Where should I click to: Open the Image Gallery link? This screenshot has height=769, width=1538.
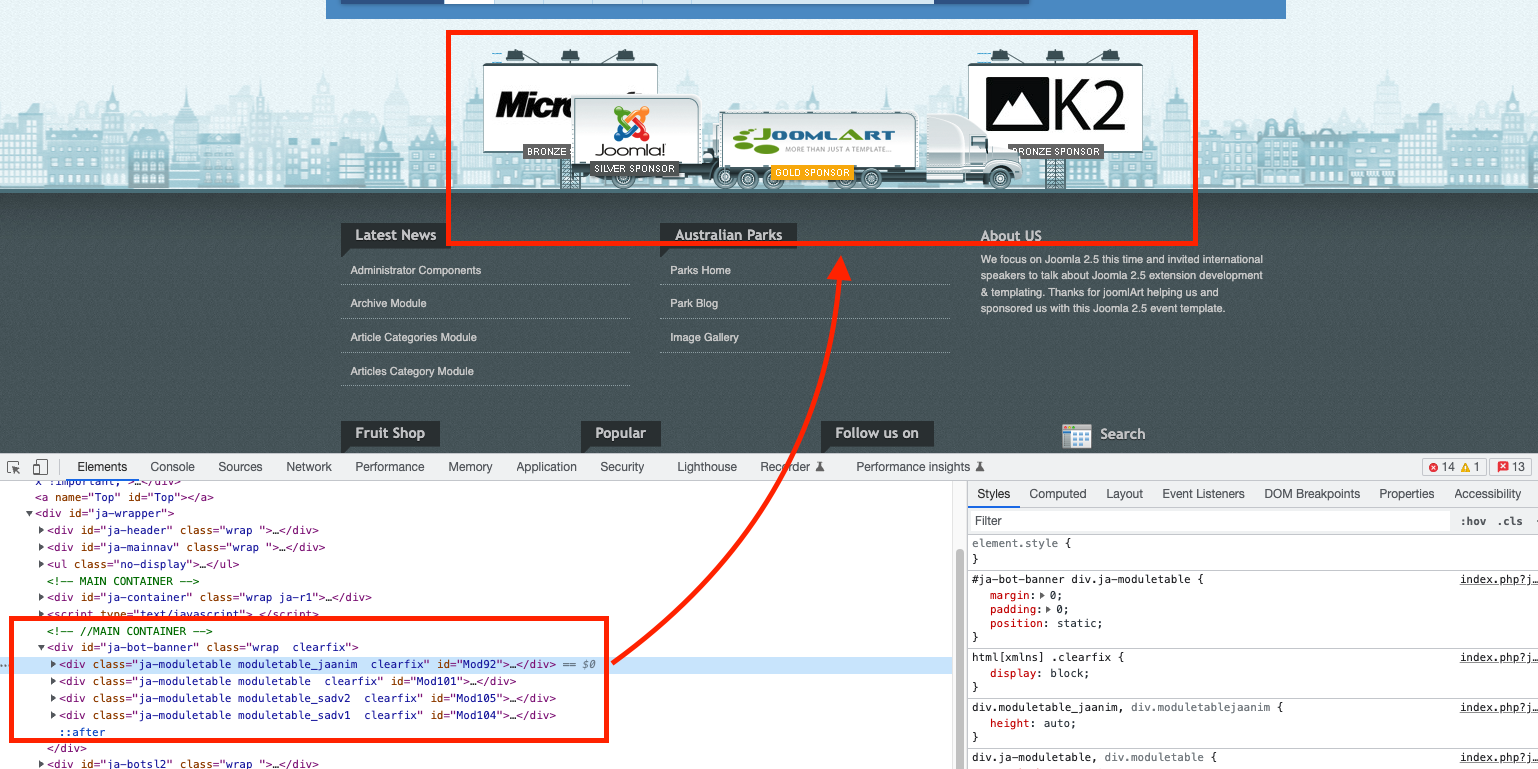click(x=704, y=337)
